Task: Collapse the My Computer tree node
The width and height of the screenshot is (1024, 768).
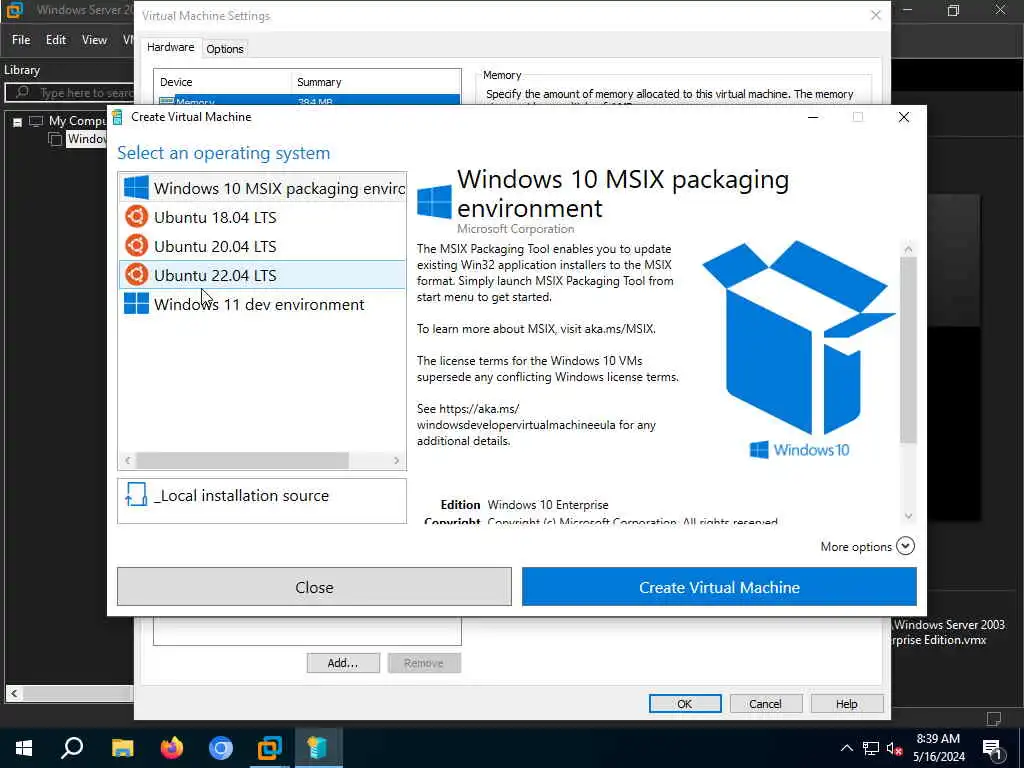Action: (x=18, y=121)
